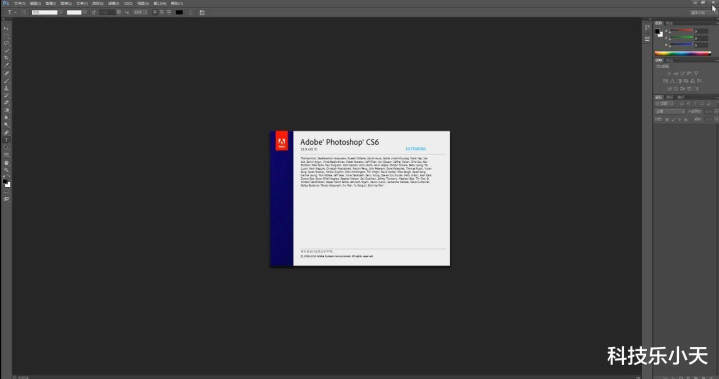719x379 pixels.
Task: Click the red R channel slider
Action: (681, 30)
